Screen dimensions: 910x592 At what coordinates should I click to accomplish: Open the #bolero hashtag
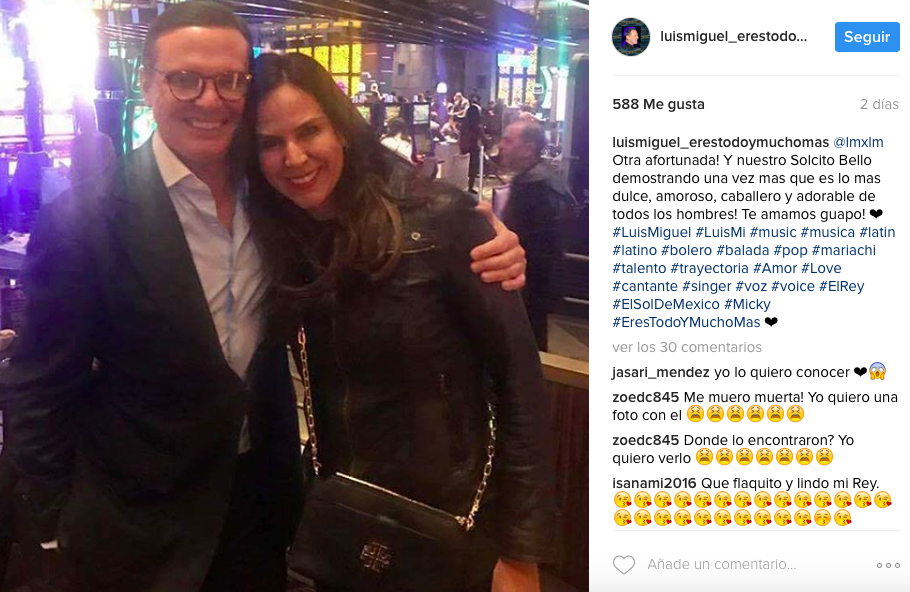coord(686,250)
